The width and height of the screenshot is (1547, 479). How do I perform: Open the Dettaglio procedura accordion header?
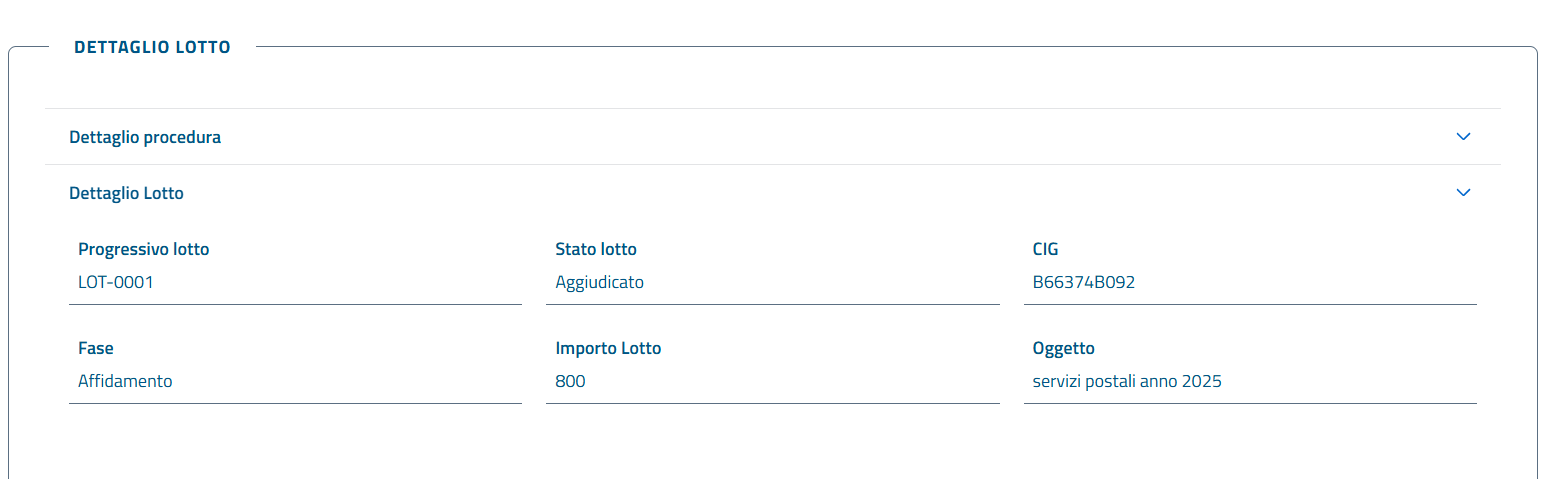(x=772, y=137)
